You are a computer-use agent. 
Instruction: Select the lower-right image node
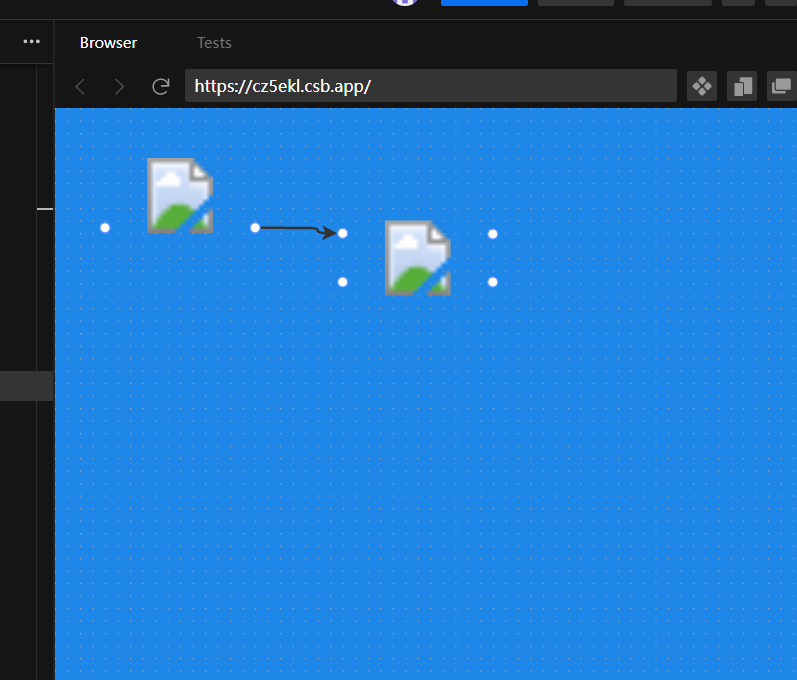418,258
